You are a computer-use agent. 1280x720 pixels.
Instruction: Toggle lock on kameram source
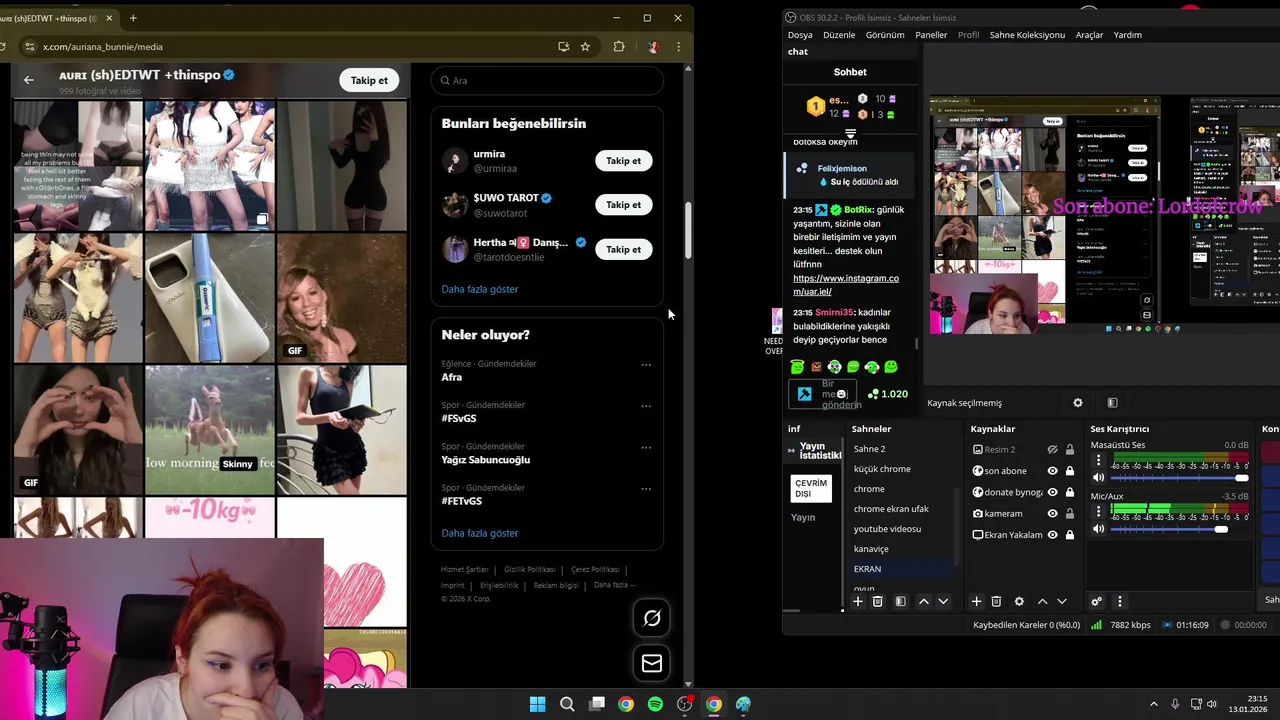point(1069,513)
